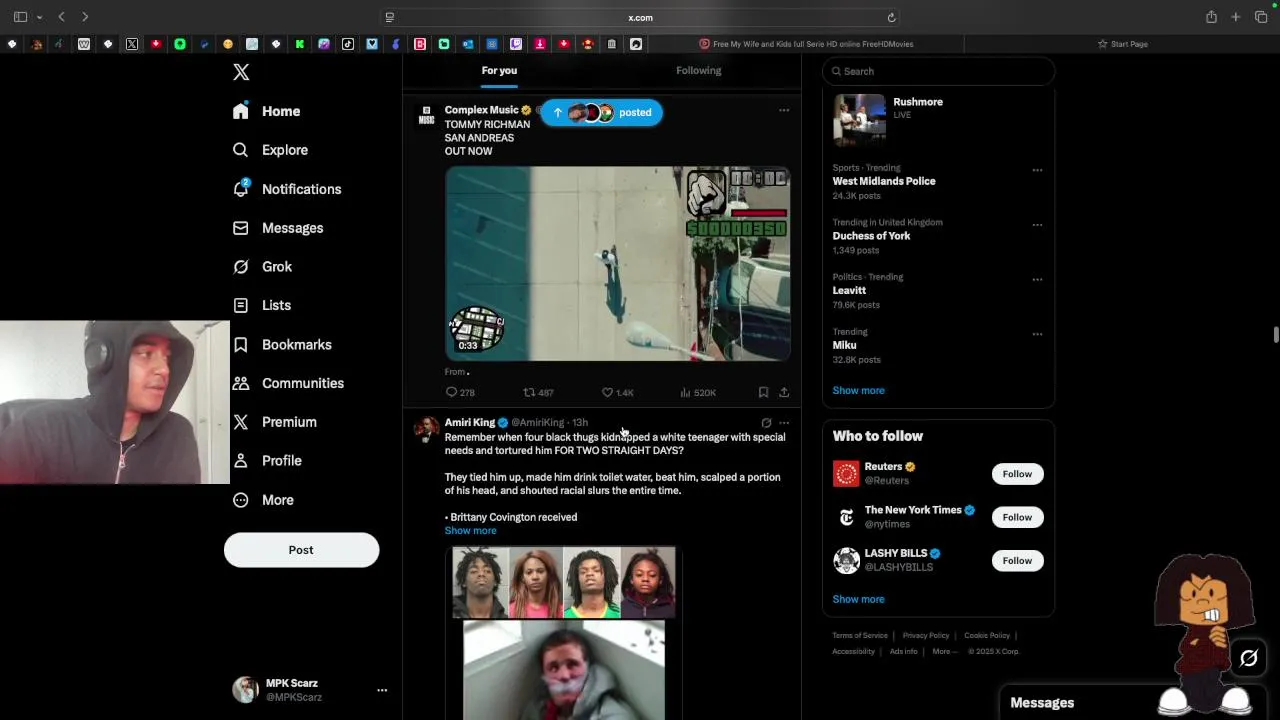Open the Accessibility footer link
Screen dimensions: 1280x720
point(854,652)
